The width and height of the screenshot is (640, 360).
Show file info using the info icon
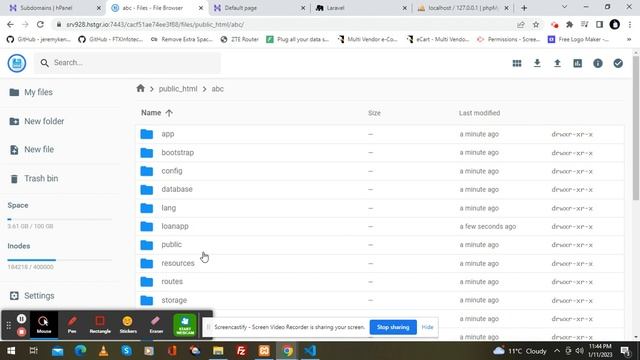(x=598, y=63)
